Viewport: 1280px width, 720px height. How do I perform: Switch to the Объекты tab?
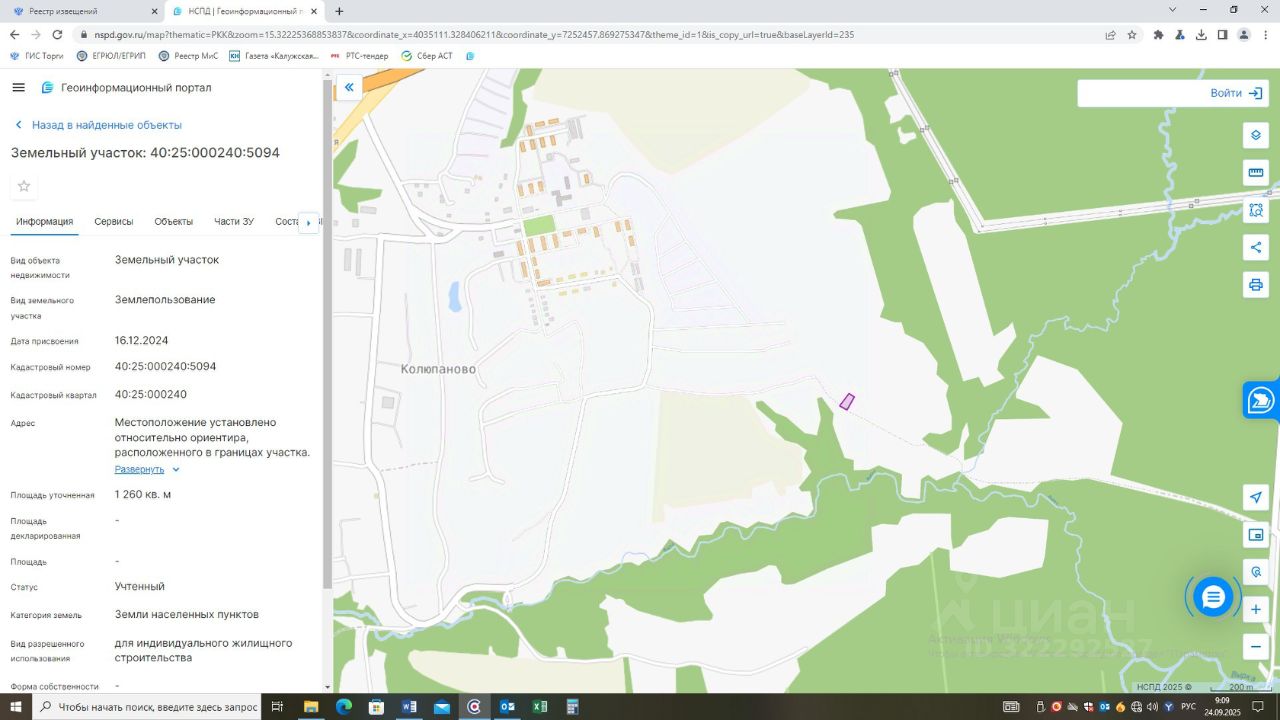174,221
